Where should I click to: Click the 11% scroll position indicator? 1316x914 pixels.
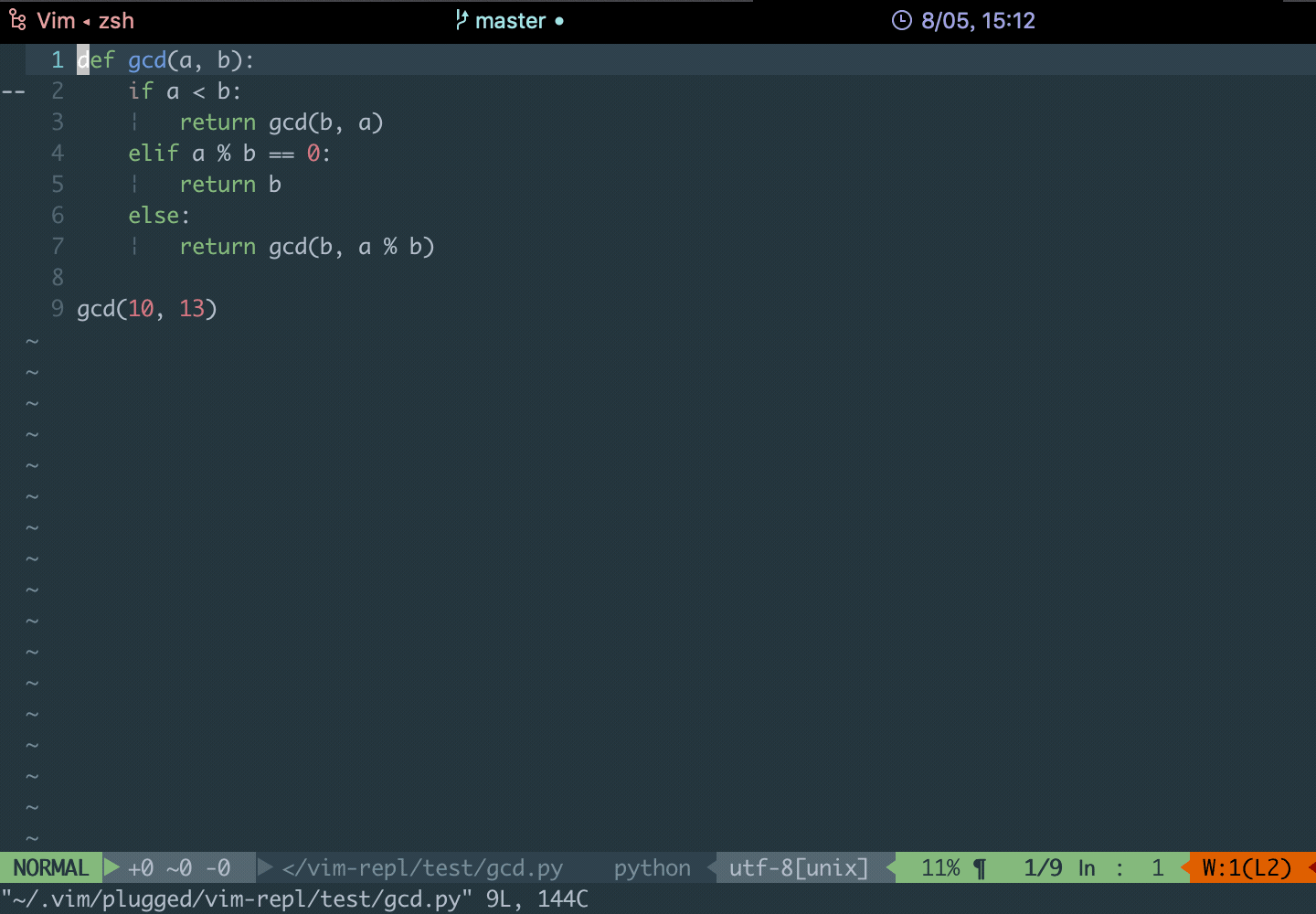(940, 867)
